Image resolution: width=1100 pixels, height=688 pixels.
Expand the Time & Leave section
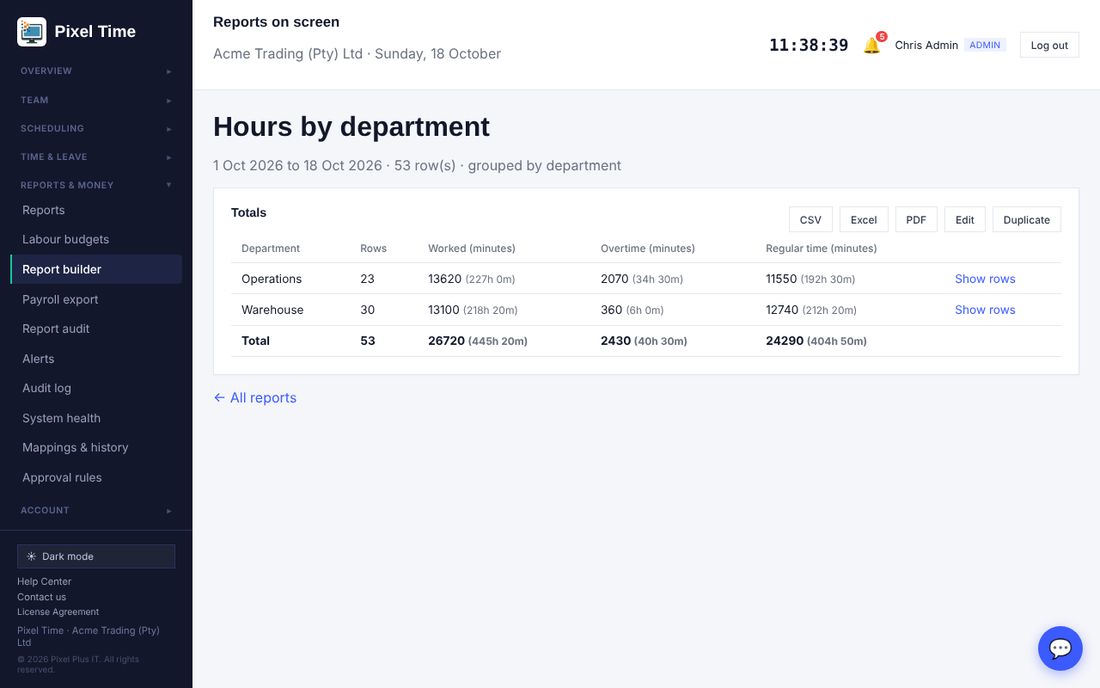point(96,157)
